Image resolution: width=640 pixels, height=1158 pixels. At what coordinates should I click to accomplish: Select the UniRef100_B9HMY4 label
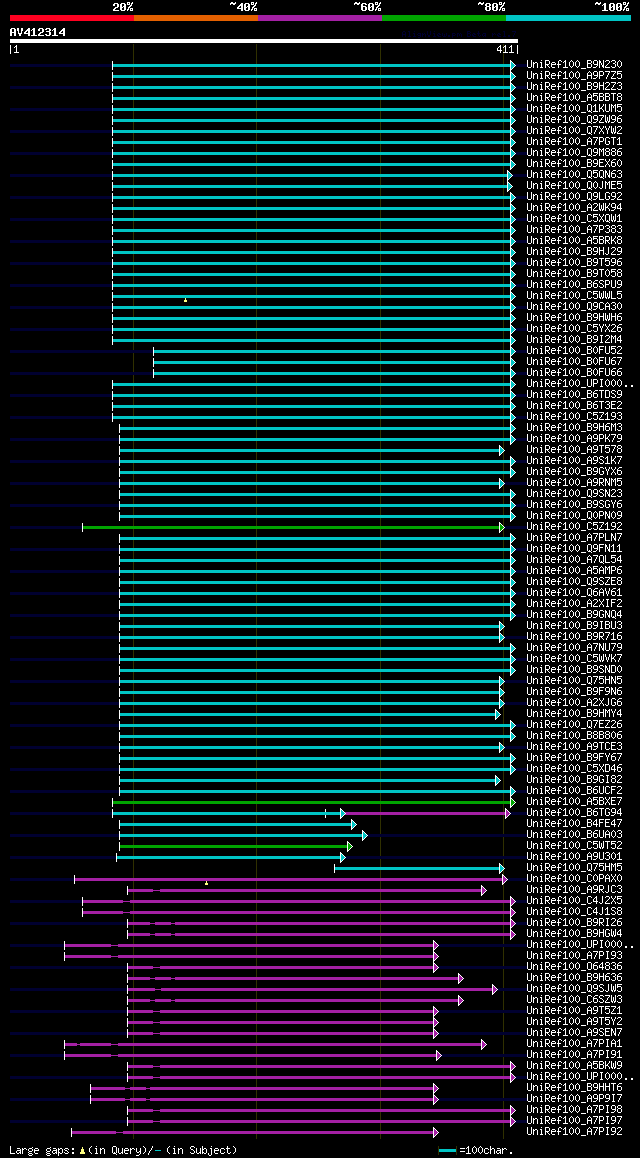tap(574, 714)
